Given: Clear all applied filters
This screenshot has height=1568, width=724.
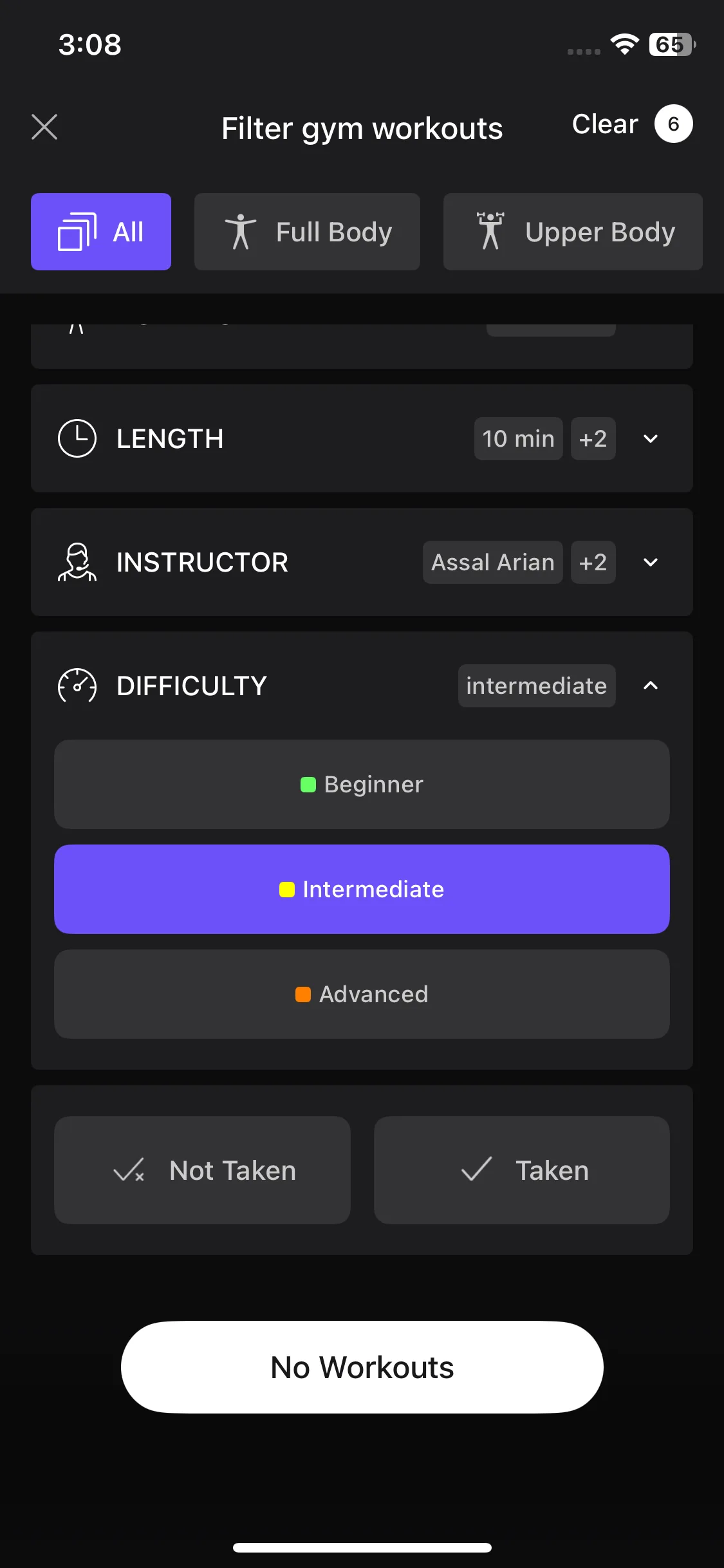Looking at the screenshot, I should click(605, 124).
